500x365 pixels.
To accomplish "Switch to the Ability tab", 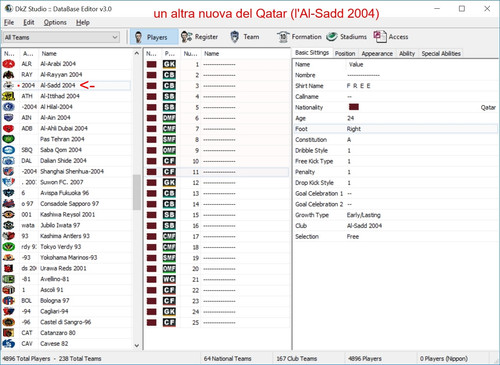I will click(x=407, y=53).
